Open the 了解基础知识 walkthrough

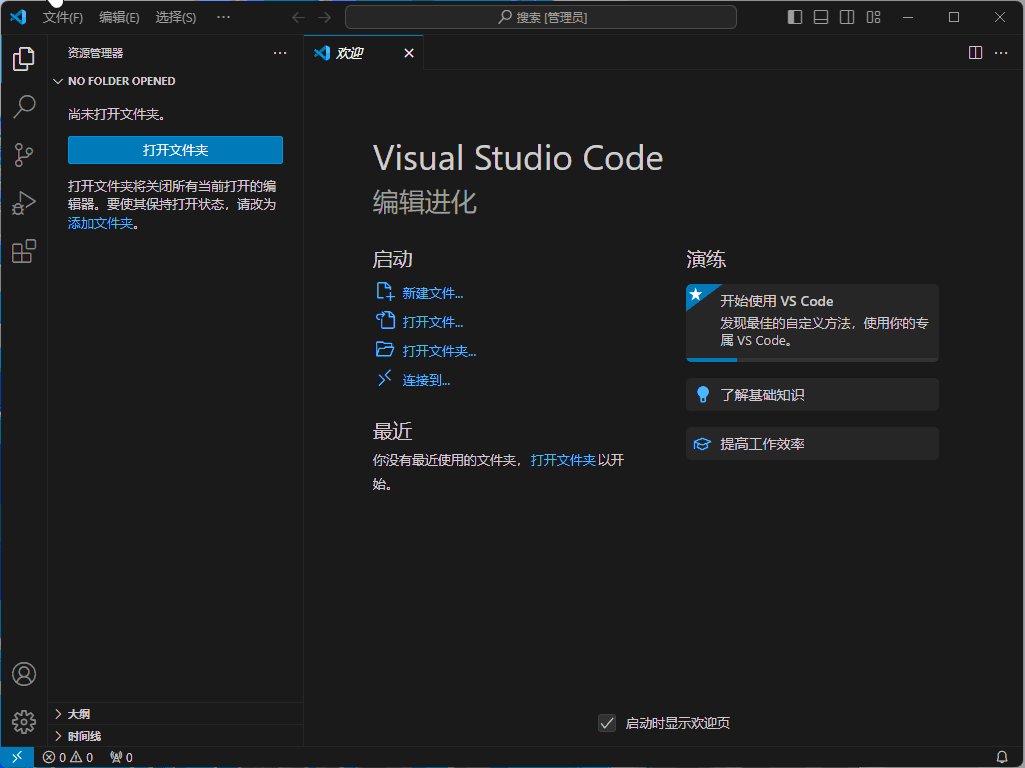pos(813,394)
